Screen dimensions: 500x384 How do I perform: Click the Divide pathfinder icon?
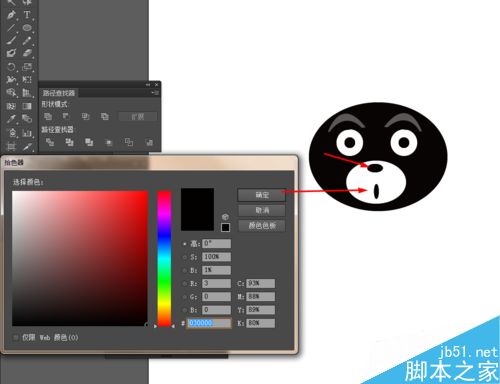[x=50, y=142]
